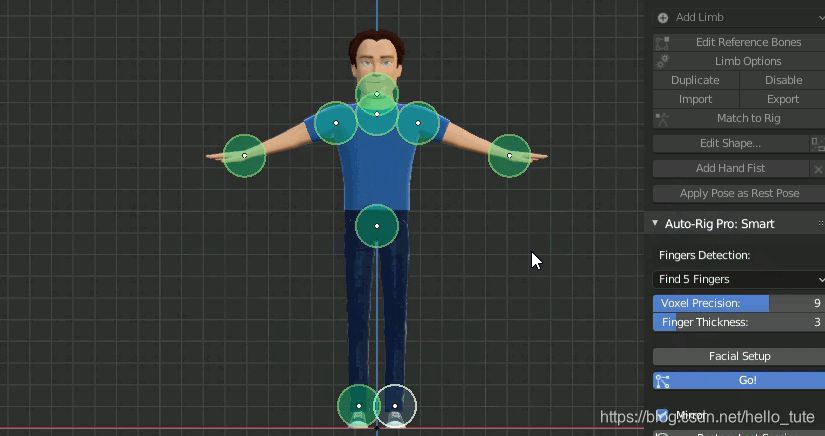Select the chin marker below the face
The width and height of the screenshot is (825, 436).
[x=377, y=94]
